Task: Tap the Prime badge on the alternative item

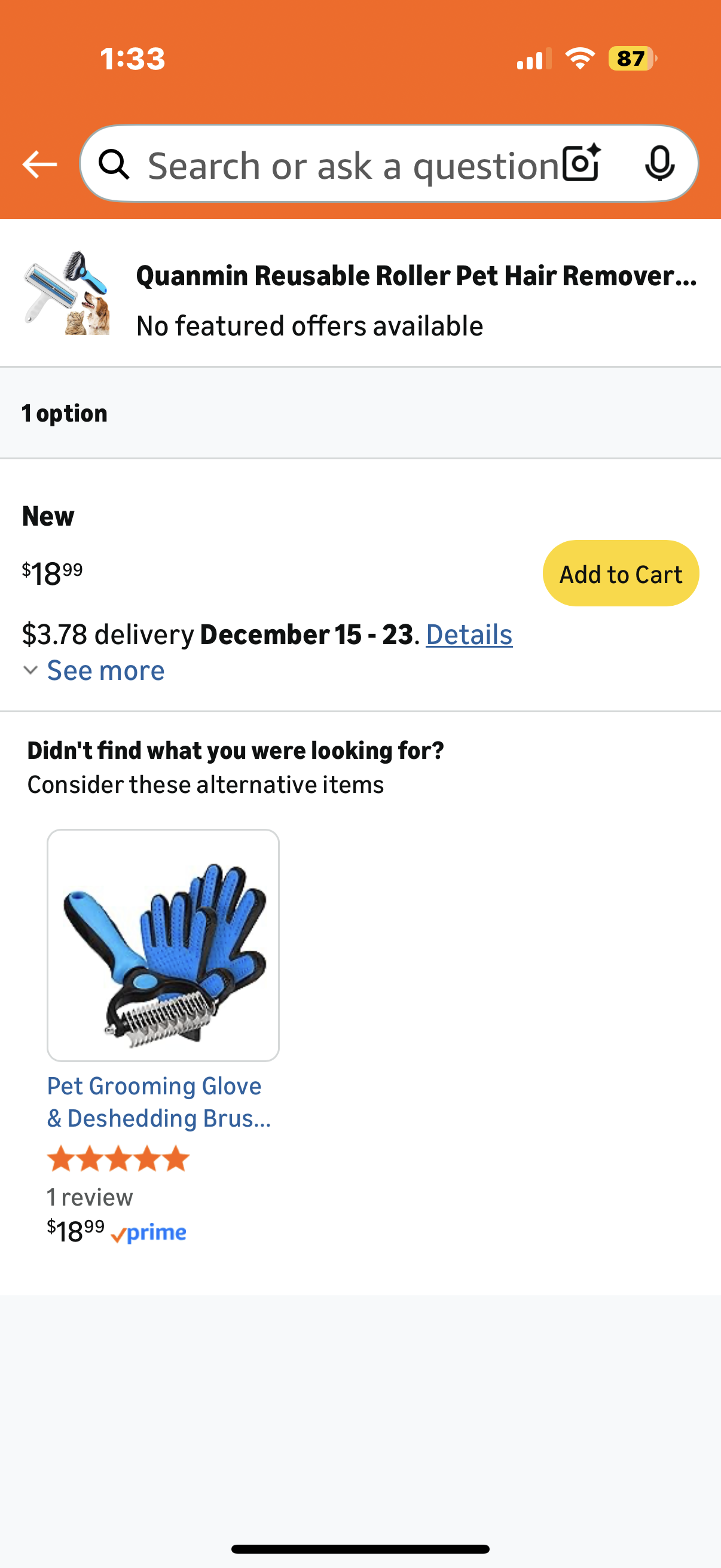Action: [x=149, y=1233]
